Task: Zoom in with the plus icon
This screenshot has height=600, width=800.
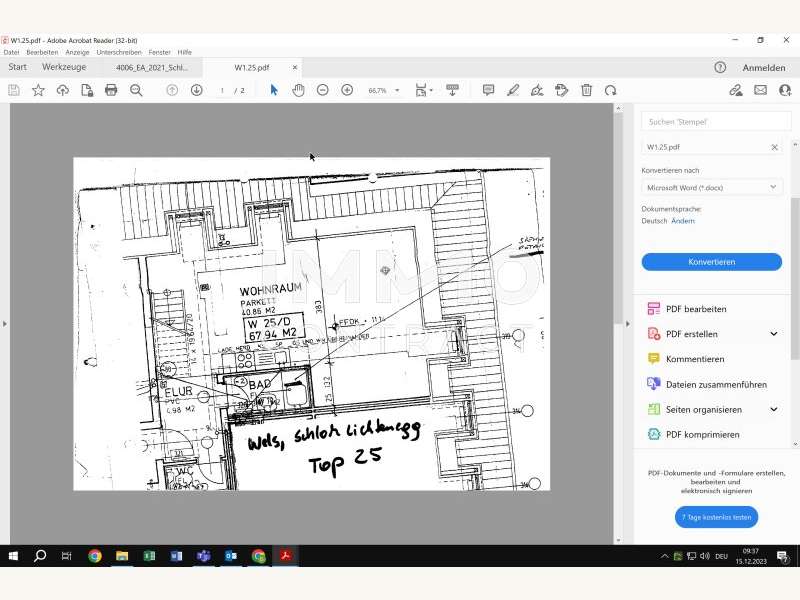Action: pyautogui.click(x=347, y=90)
